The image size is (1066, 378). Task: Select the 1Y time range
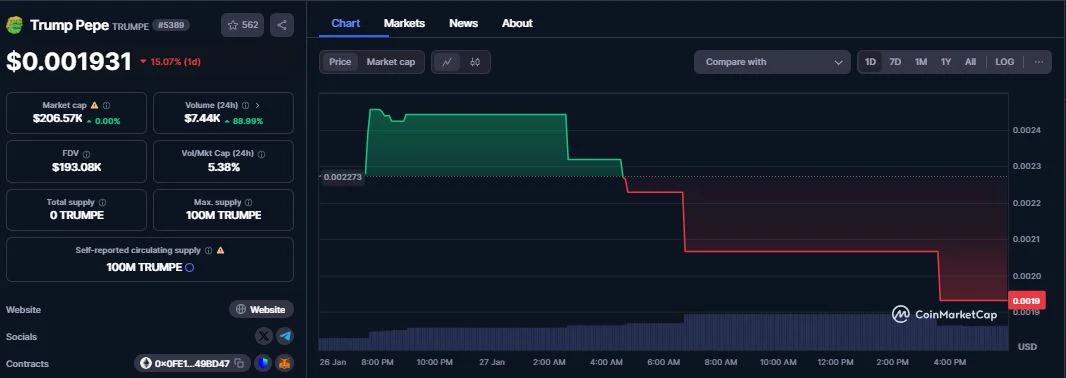coord(946,62)
